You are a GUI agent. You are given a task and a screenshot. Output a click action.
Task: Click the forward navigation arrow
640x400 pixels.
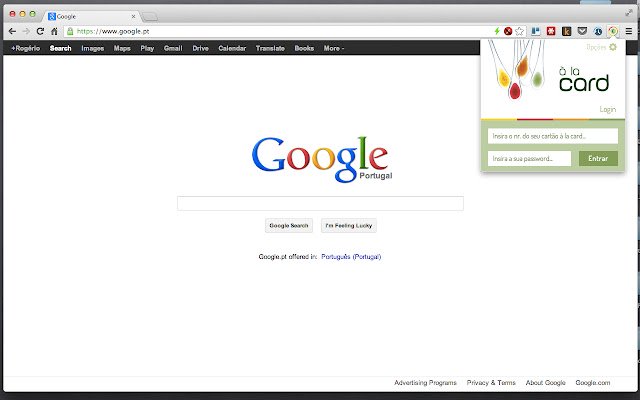click(26, 31)
